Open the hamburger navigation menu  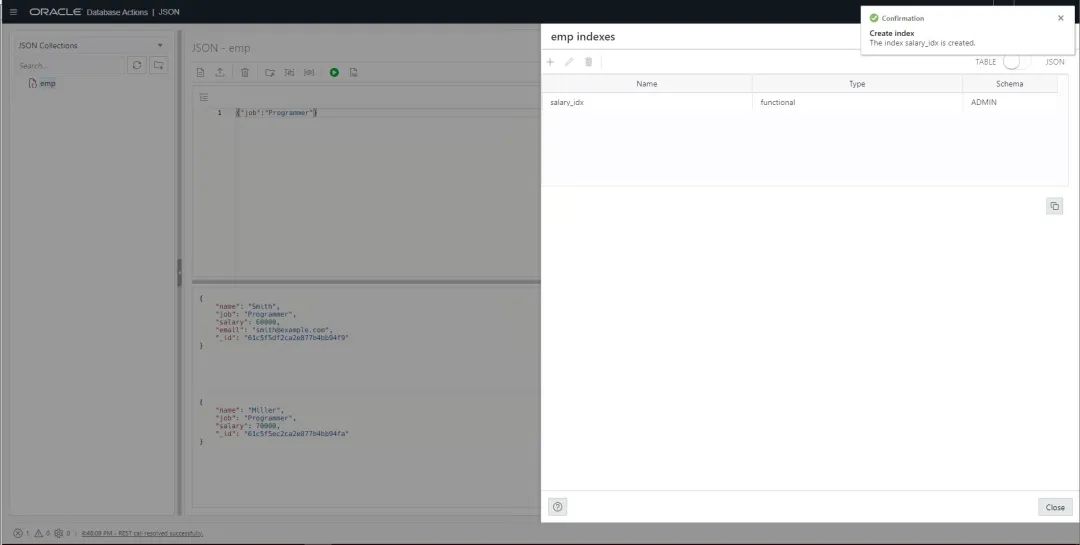point(13,12)
